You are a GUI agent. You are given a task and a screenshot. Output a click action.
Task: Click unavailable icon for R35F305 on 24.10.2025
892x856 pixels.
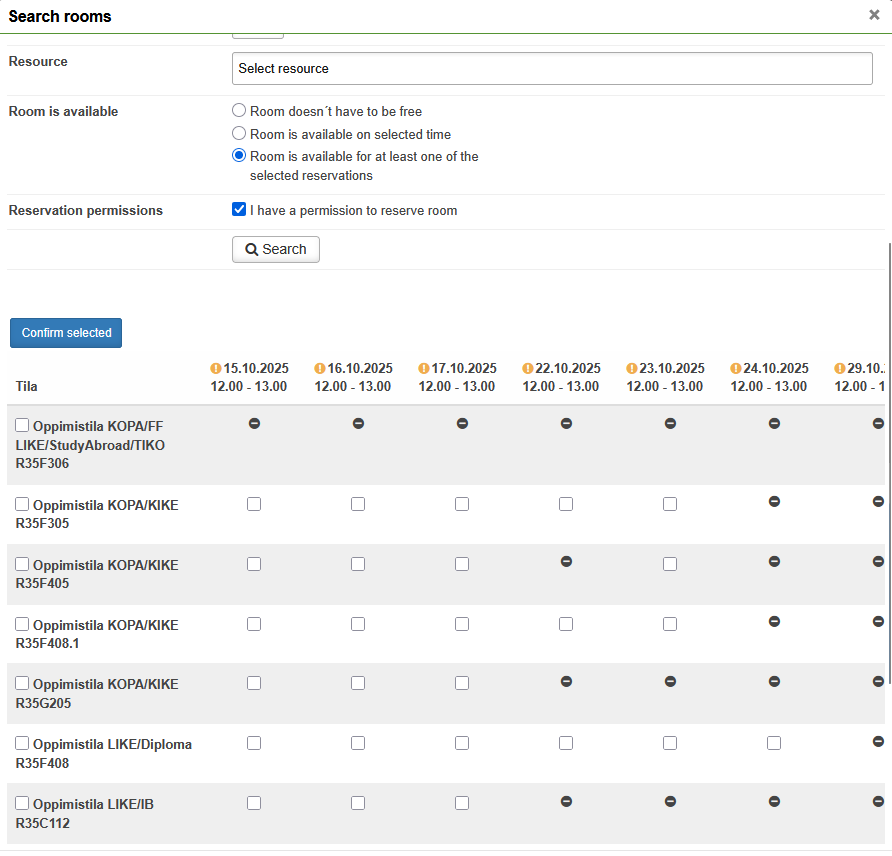pyautogui.click(x=774, y=502)
